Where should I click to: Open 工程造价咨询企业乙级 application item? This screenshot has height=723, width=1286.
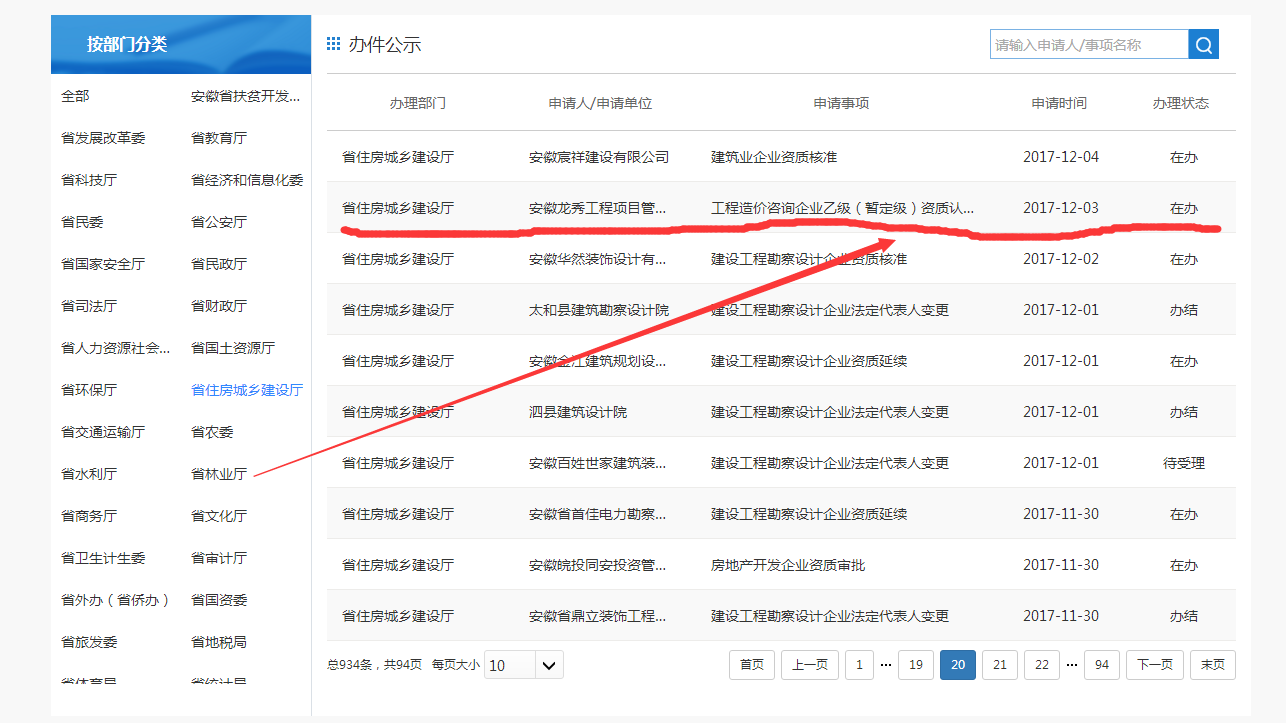tap(843, 208)
